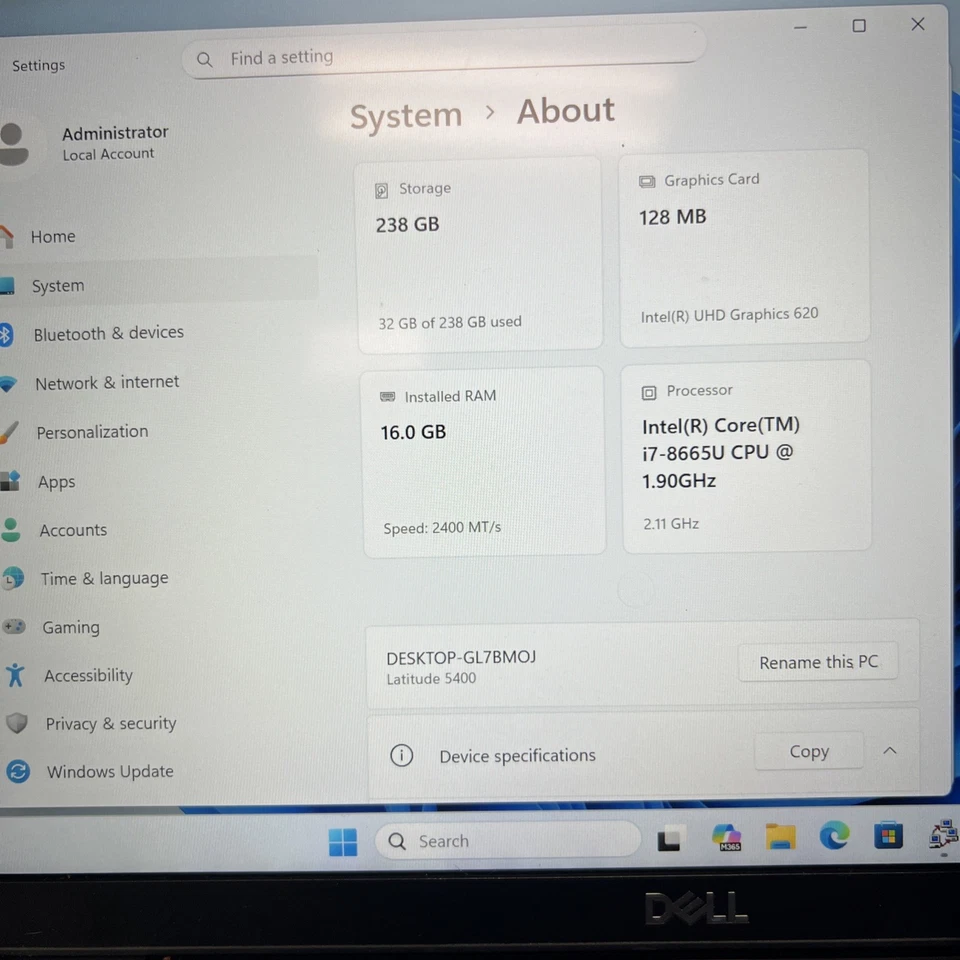Image resolution: width=960 pixels, height=960 pixels.
Task: Click Rename this PC
Action: (x=818, y=662)
